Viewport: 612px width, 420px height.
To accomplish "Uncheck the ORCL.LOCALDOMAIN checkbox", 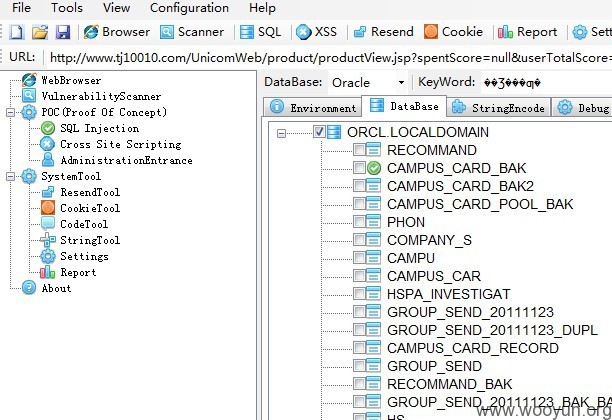I will click(x=319, y=132).
